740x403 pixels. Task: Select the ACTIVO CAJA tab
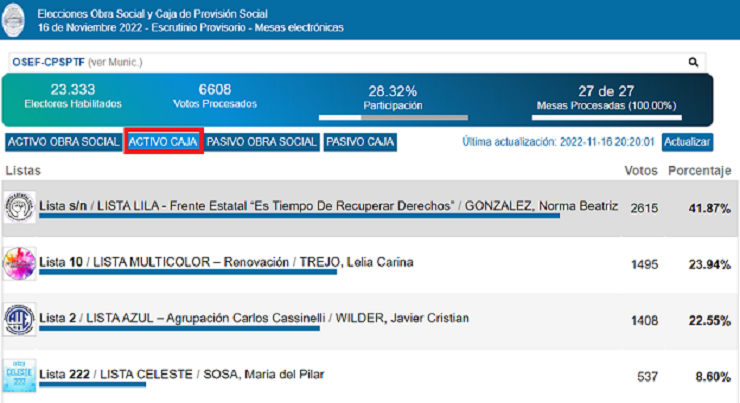pos(164,142)
